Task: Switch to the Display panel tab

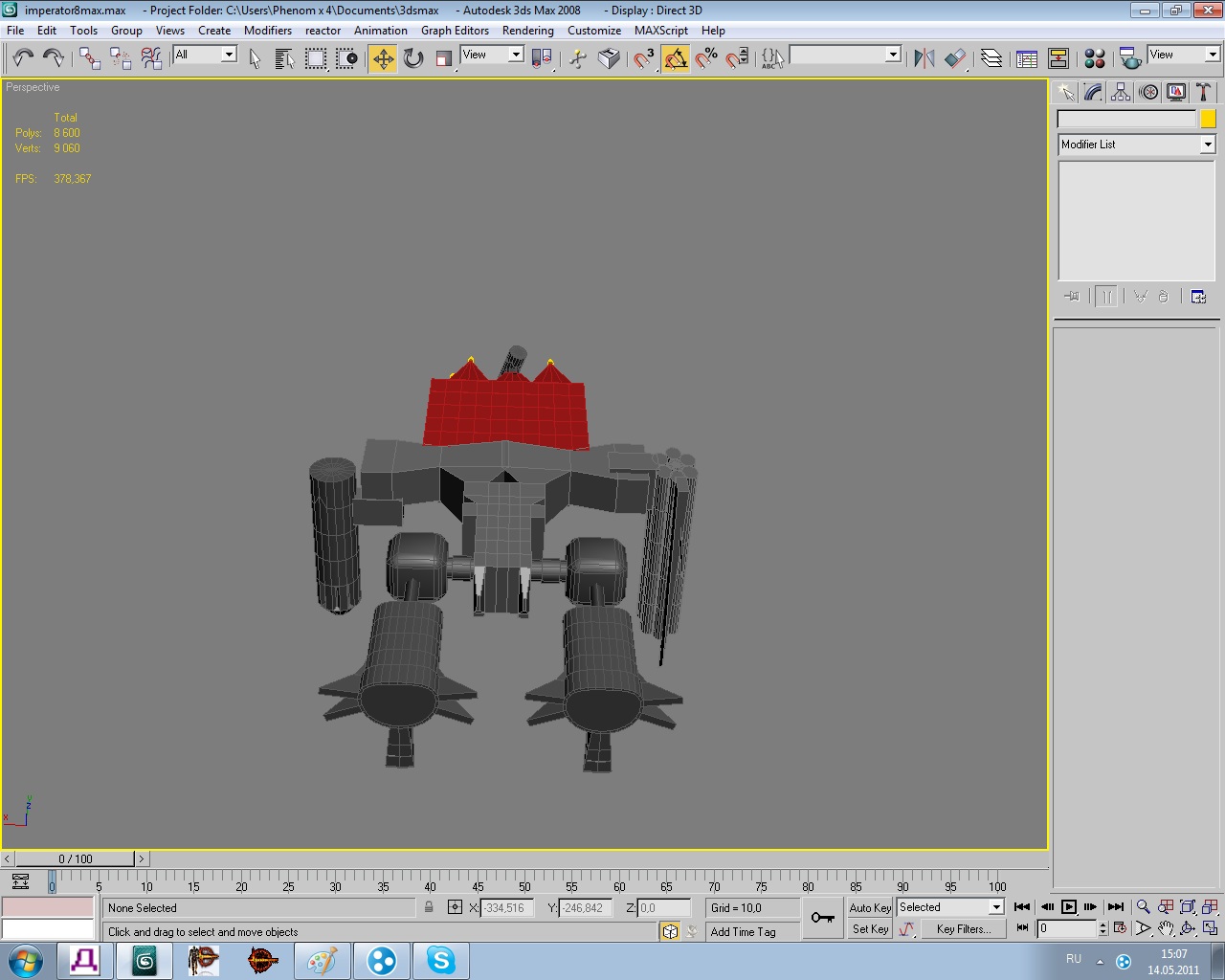Action: pos(1176,92)
